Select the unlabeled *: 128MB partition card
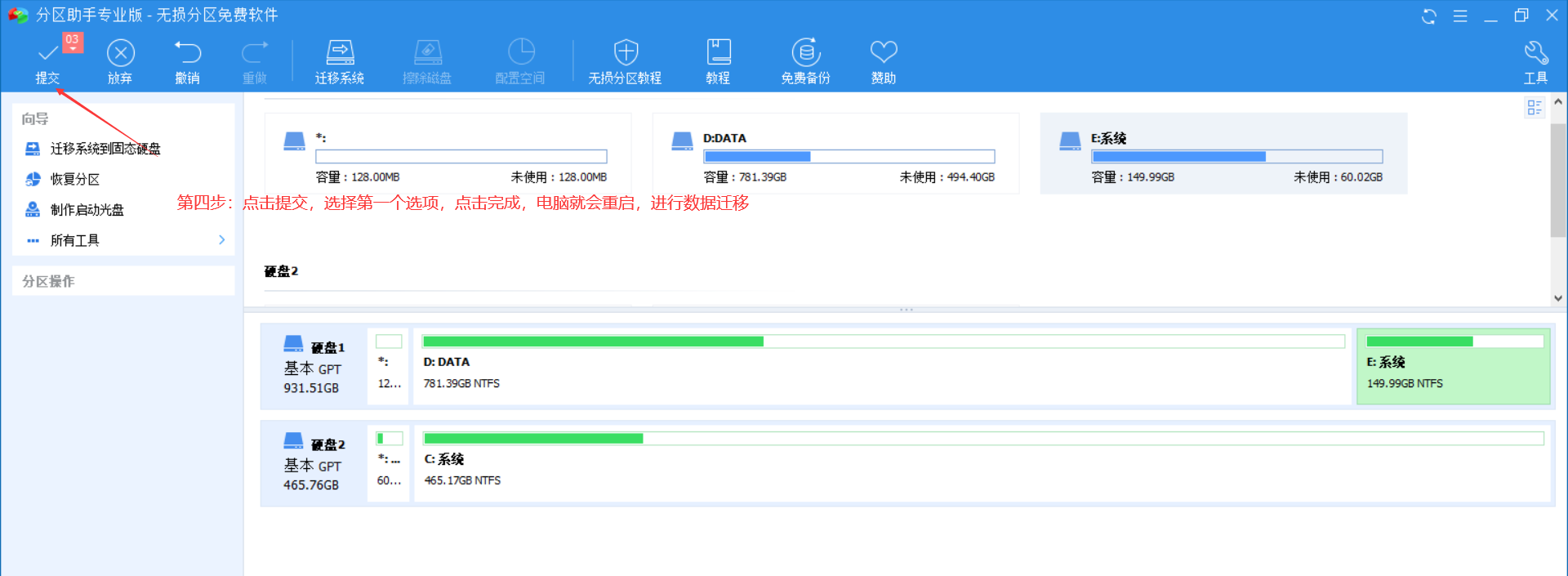Screen dimensions: 1568x576 pyautogui.click(x=448, y=154)
